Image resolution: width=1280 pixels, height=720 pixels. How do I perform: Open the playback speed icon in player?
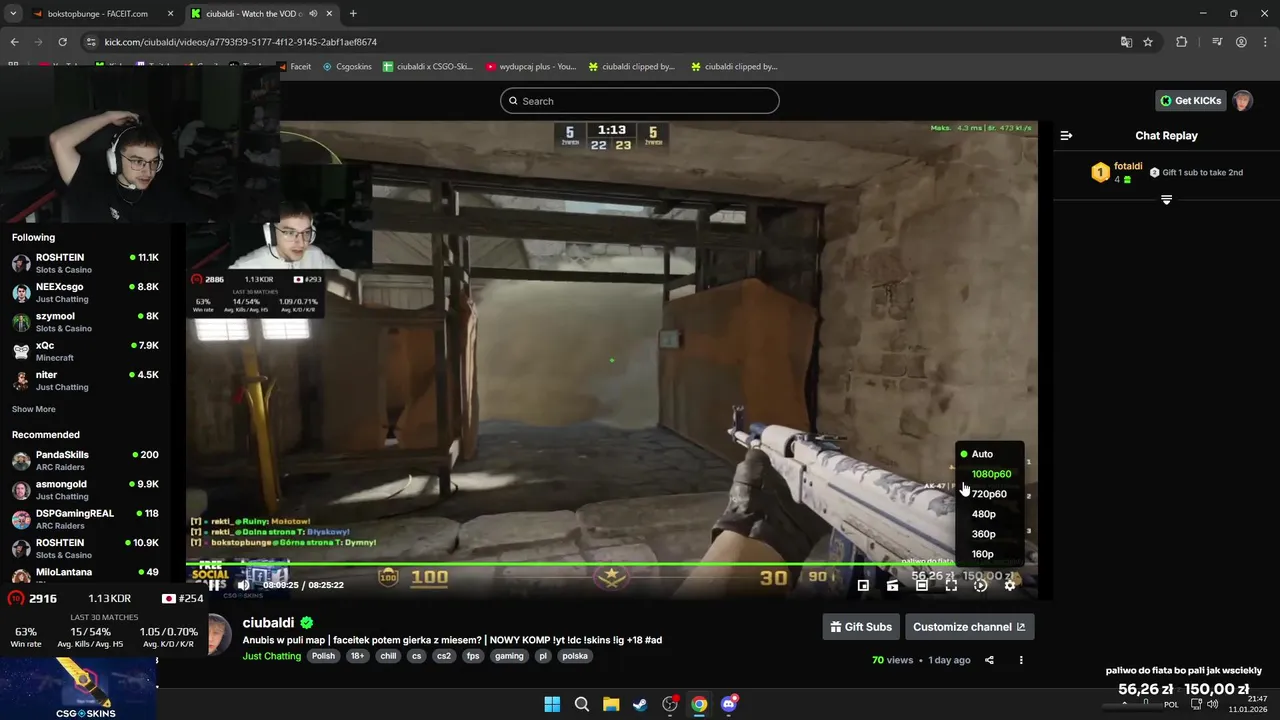(x=981, y=585)
